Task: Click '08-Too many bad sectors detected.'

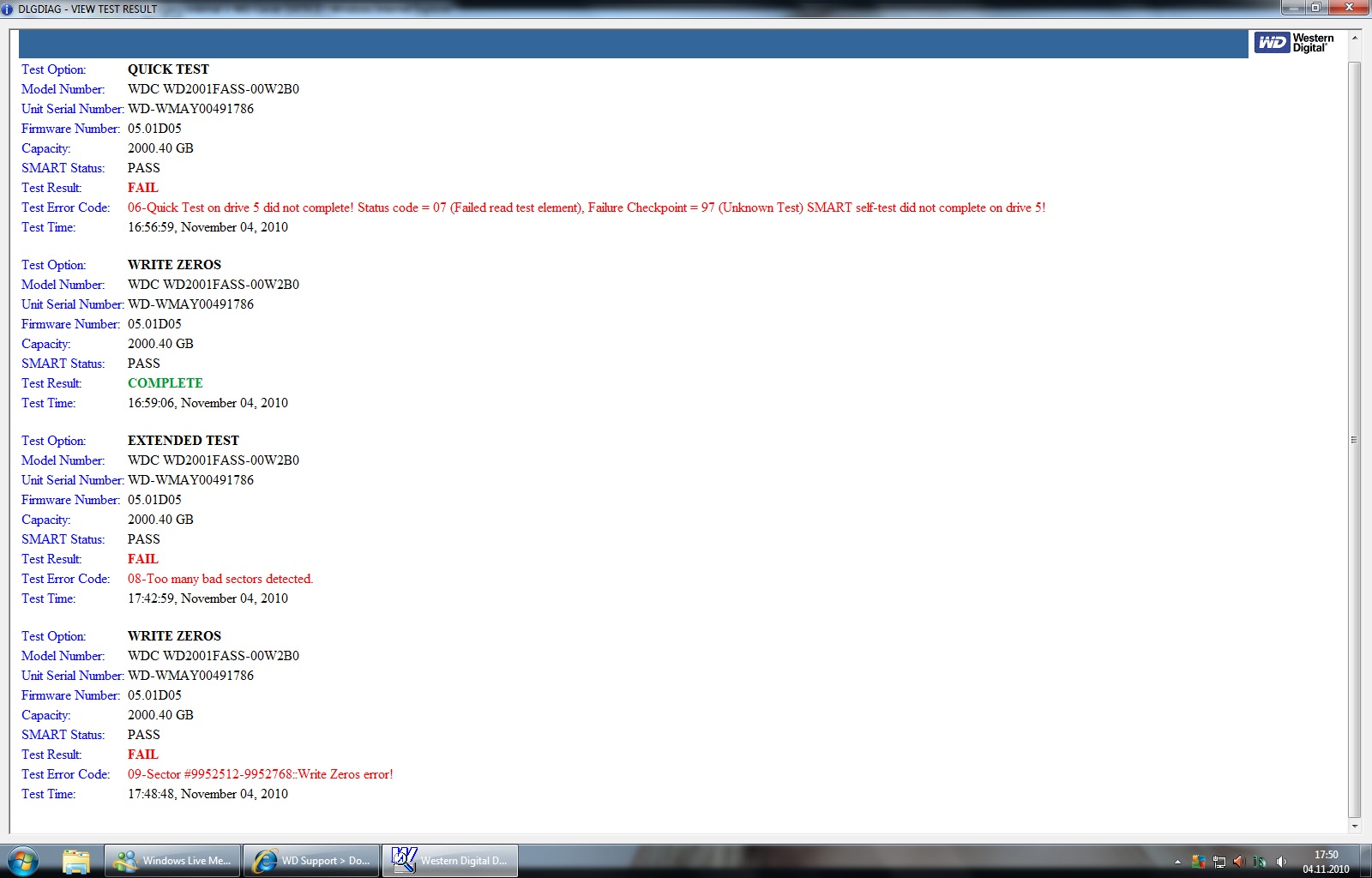Action: coord(220,579)
